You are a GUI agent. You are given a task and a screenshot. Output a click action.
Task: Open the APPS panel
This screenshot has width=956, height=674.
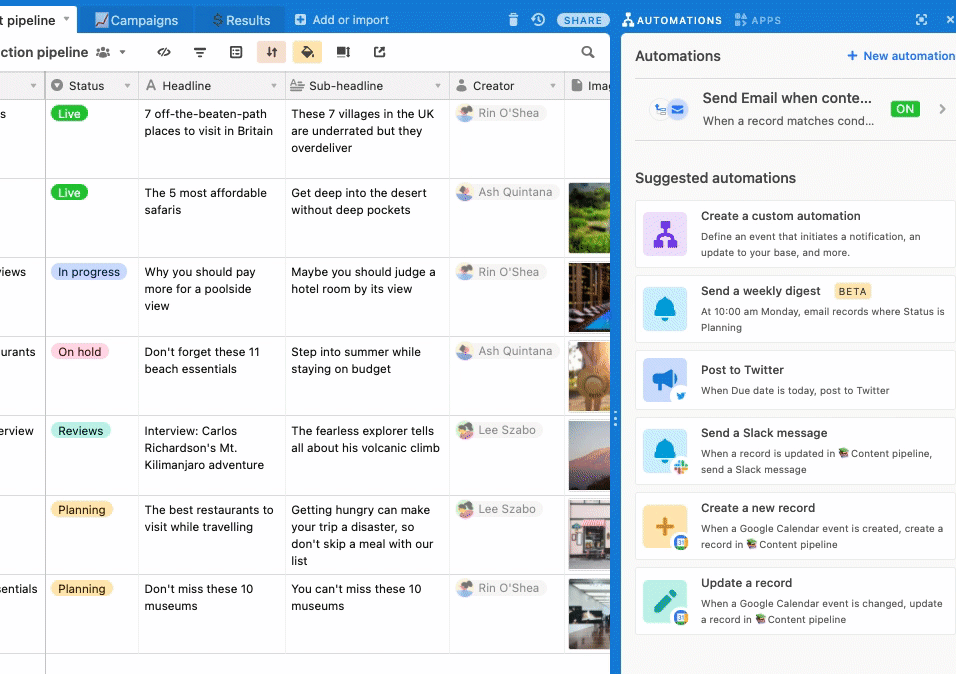757,20
